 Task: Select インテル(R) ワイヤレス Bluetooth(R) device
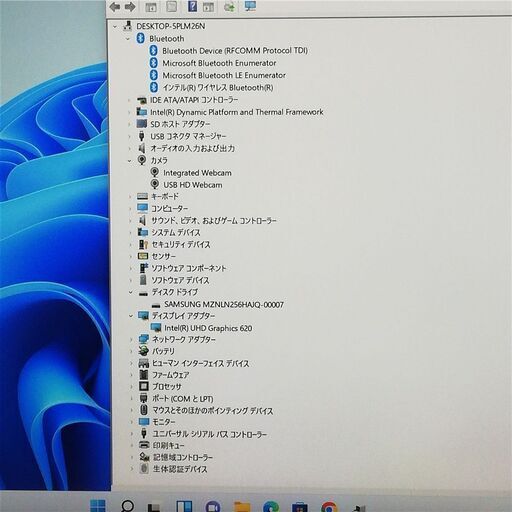(x=218, y=88)
